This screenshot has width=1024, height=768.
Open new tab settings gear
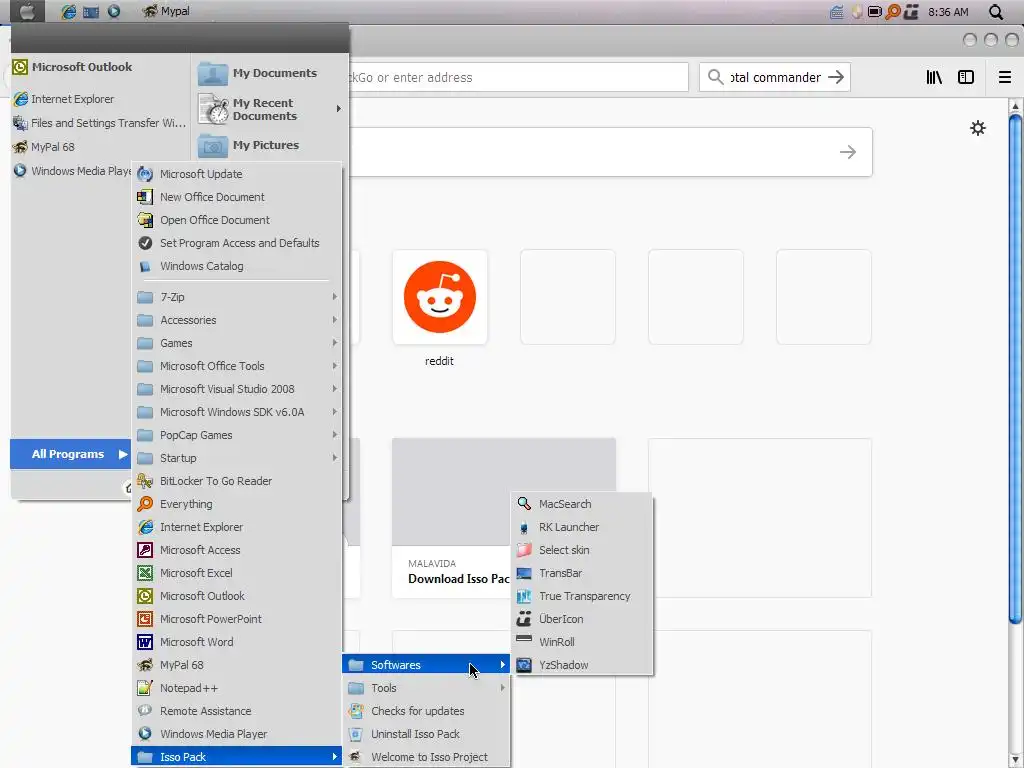tap(978, 128)
